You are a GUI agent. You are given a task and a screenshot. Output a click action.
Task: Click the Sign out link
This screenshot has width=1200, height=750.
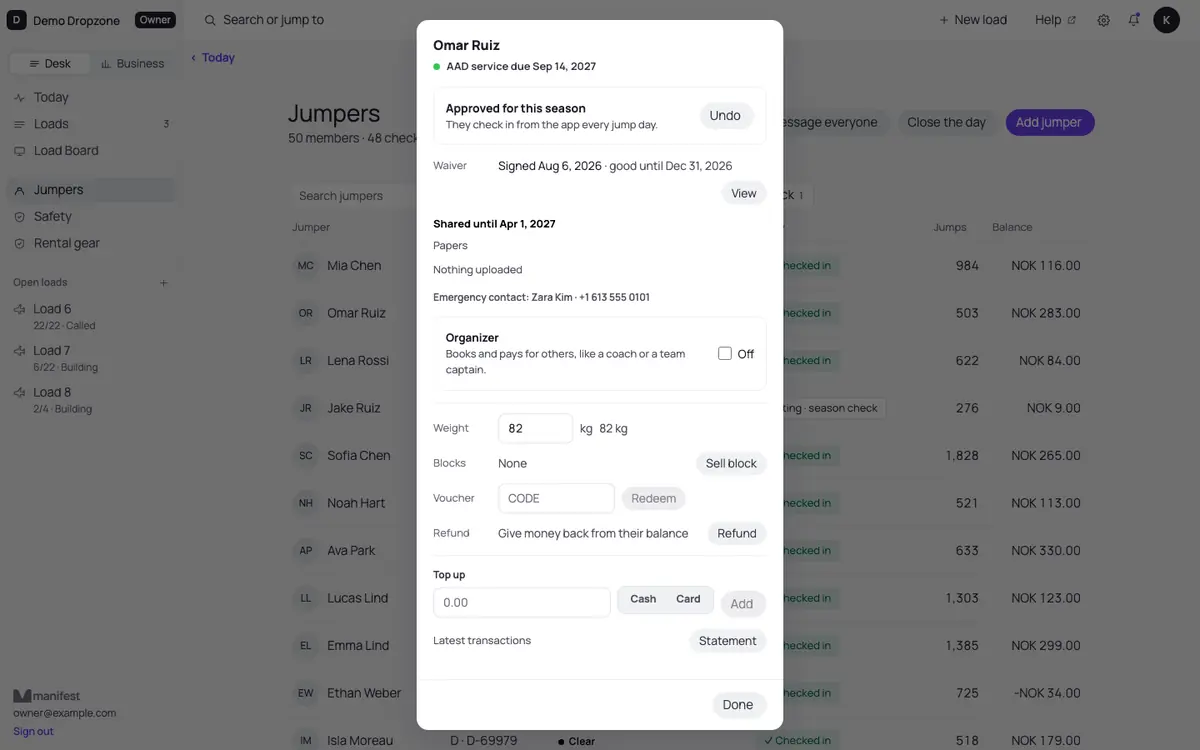click(x=33, y=732)
